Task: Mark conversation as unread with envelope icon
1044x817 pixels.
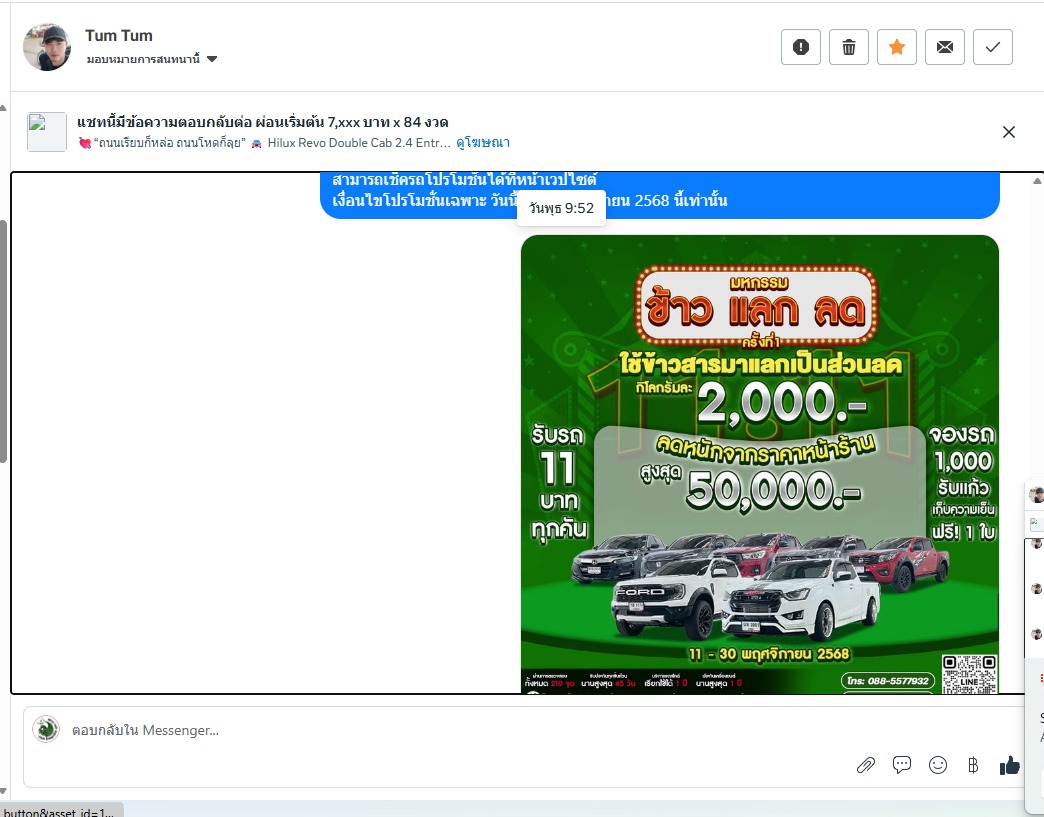Action: 944,47
